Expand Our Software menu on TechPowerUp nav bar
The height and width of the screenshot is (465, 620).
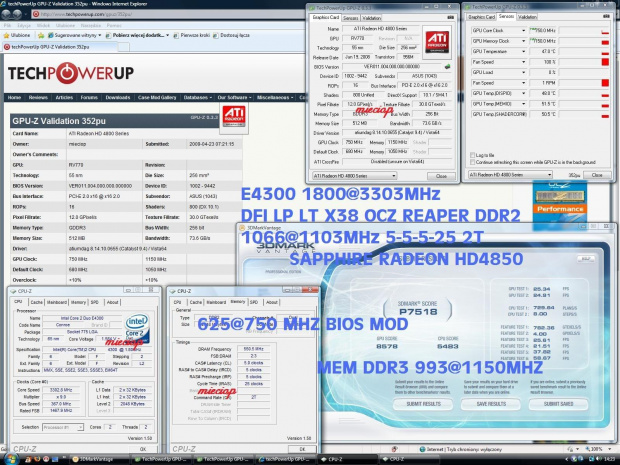tap(234, 97)
